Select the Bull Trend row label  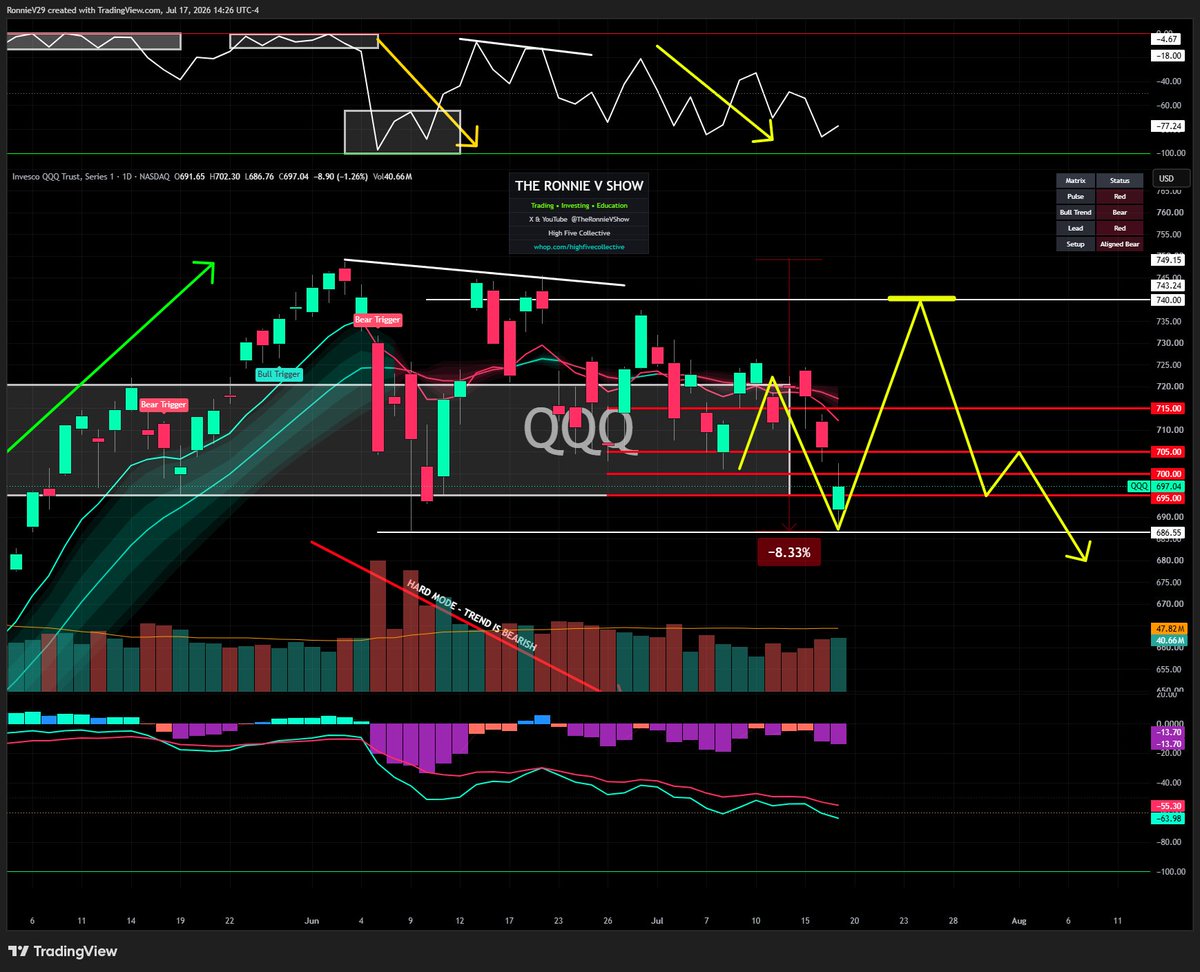coord(1075,213)
